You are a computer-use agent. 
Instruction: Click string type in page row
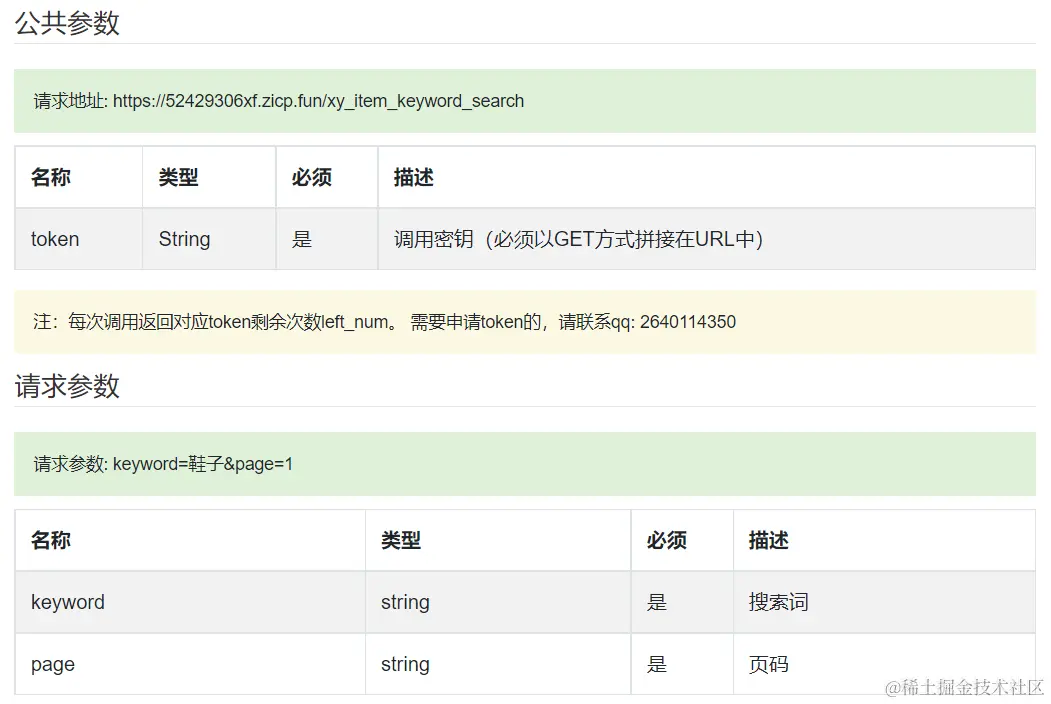tap(498, 664)
